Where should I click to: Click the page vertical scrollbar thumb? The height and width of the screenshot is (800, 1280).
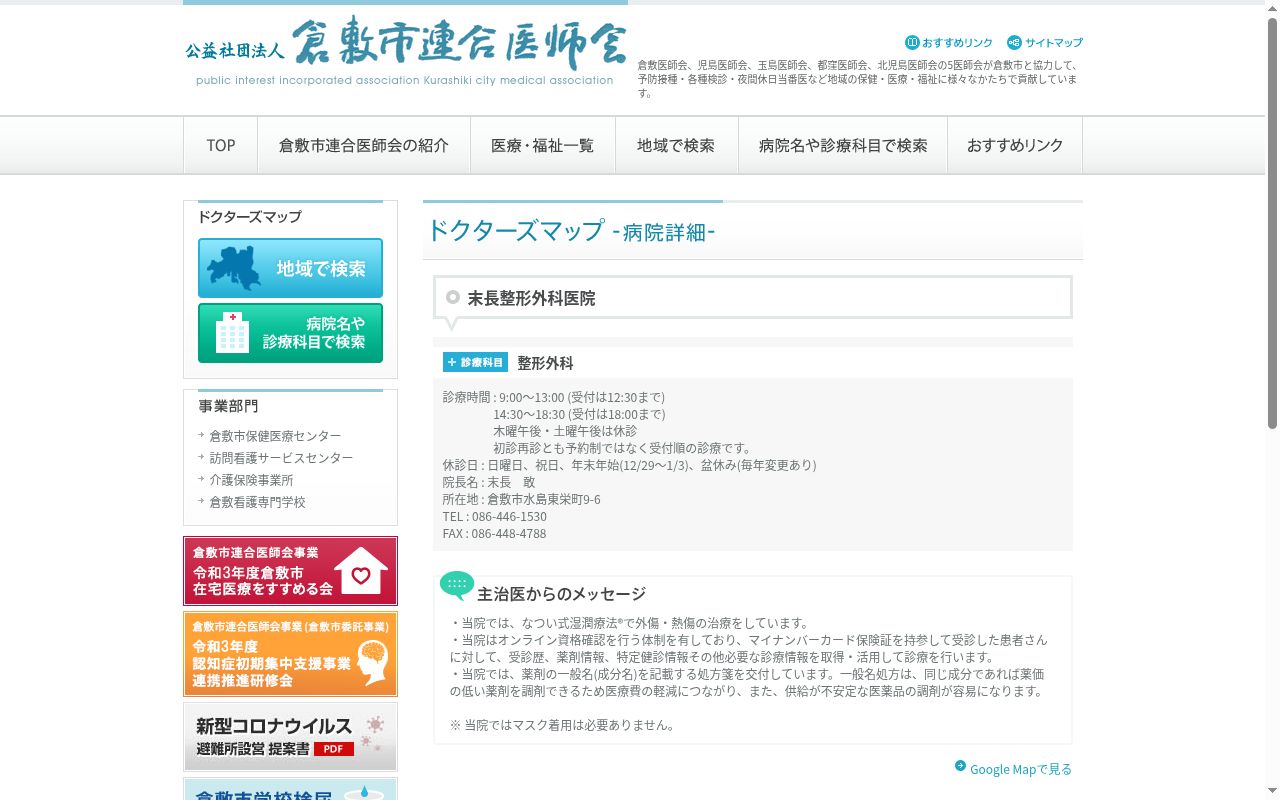(x=1272, y=222)
